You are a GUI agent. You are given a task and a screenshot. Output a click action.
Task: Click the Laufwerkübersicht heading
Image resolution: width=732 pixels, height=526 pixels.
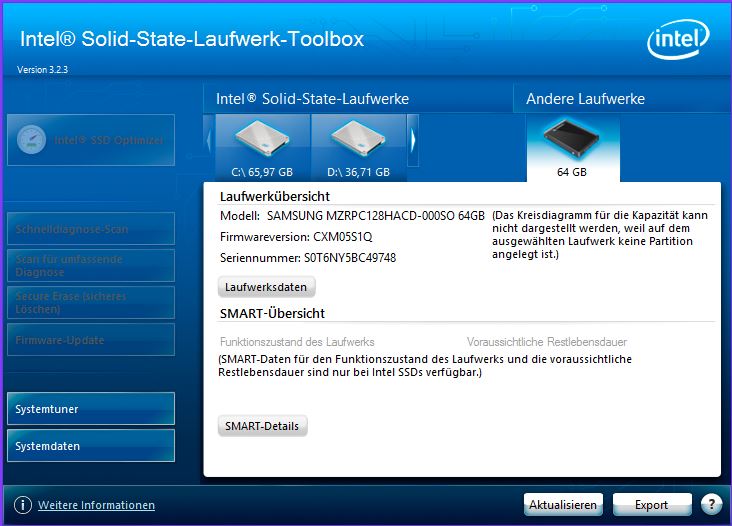click(274, 196)
